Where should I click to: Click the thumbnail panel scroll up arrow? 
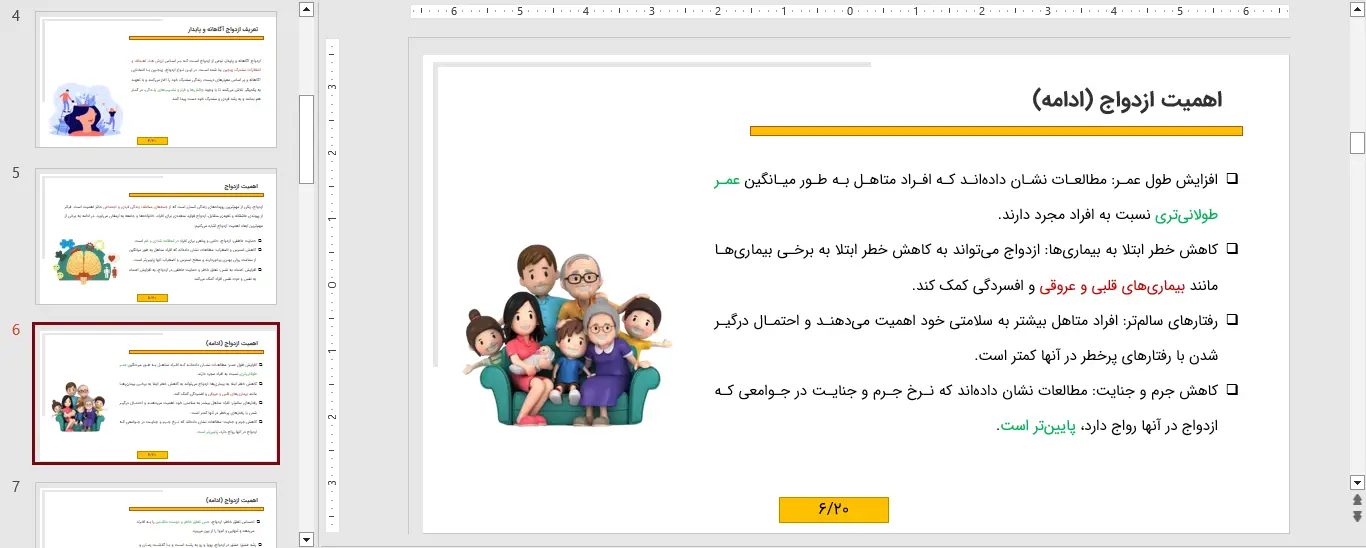(x=306, y=8)
